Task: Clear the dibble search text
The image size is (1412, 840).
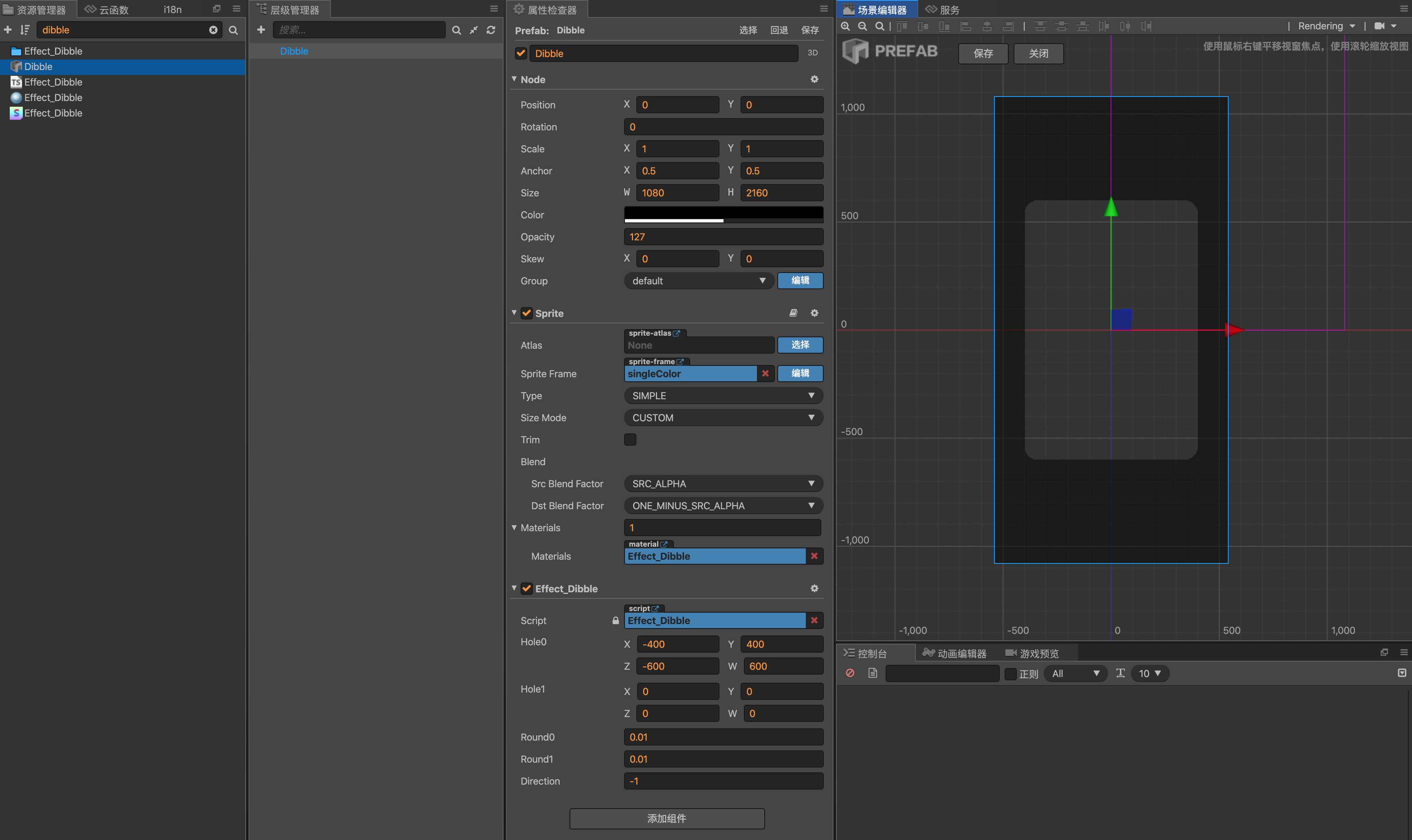Action: click(213, 30)
